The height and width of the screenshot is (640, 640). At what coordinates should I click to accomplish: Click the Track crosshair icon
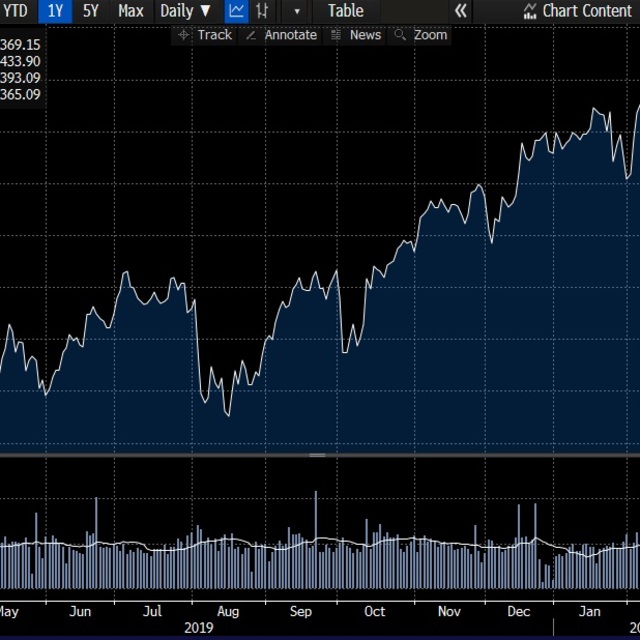tap(183, 35)
